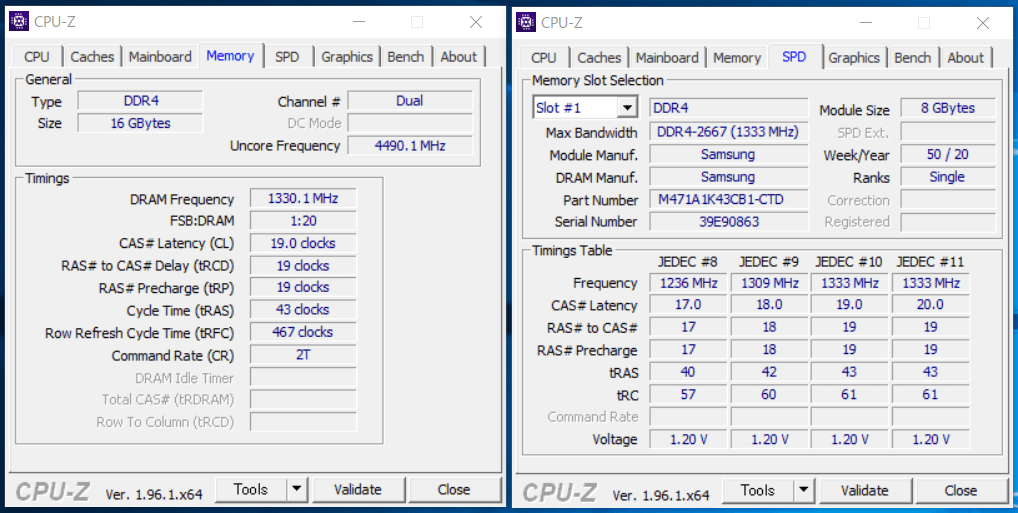
Task: Open Bench tab in right CPU-Z window
Action: click(x=912, y=57)
